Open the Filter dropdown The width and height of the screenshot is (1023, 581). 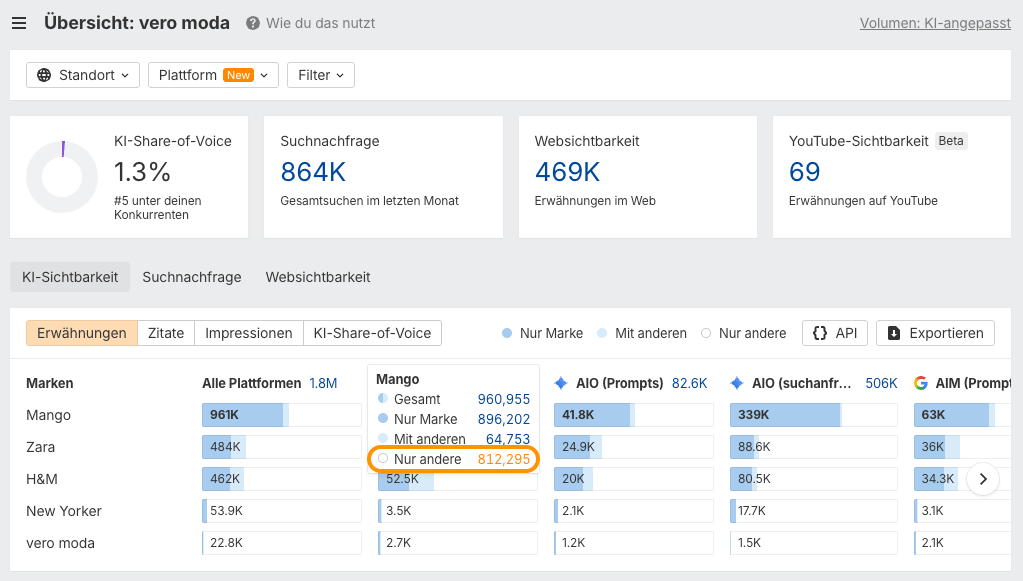[321, 75]
